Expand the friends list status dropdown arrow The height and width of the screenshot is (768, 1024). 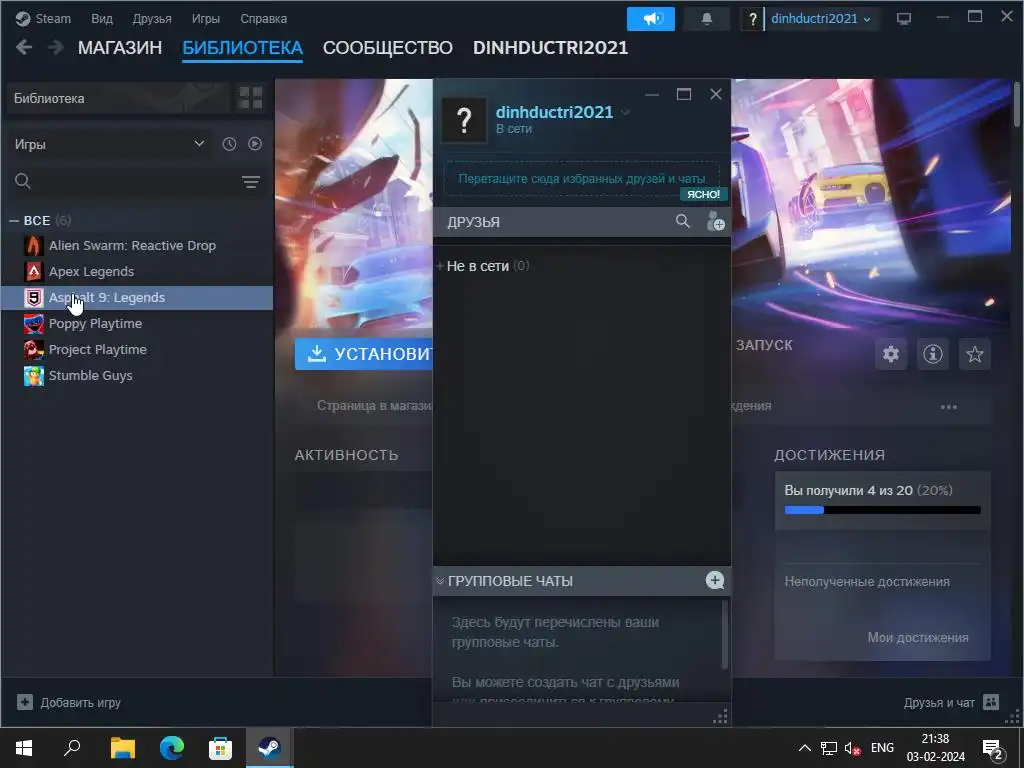[x=626, y=113]
